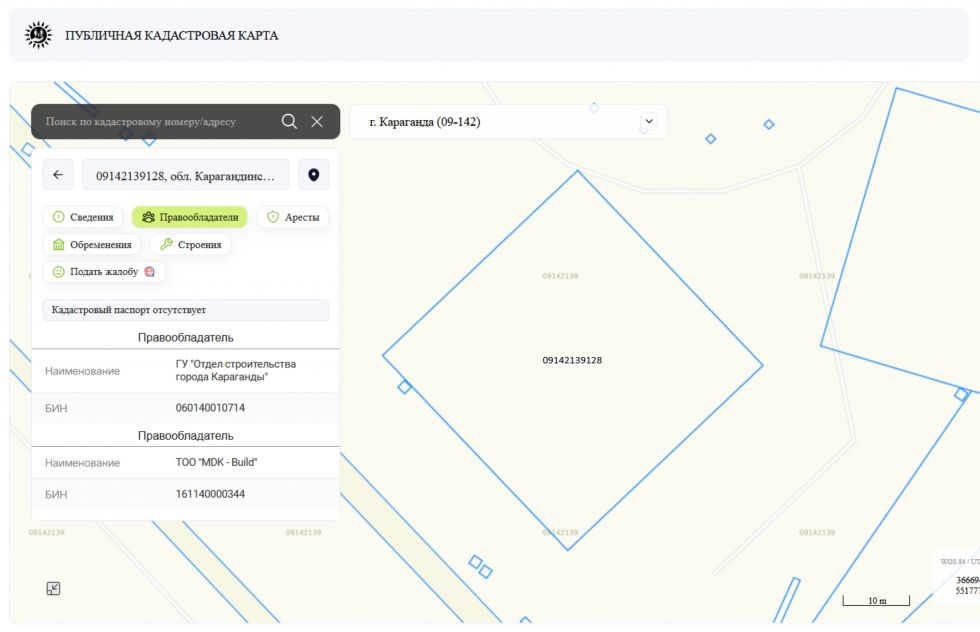The height and width of the screenshot is (632, 980).
Task: Click the selected parcel address field 09142139128
Action: click(x=186, y=176)
